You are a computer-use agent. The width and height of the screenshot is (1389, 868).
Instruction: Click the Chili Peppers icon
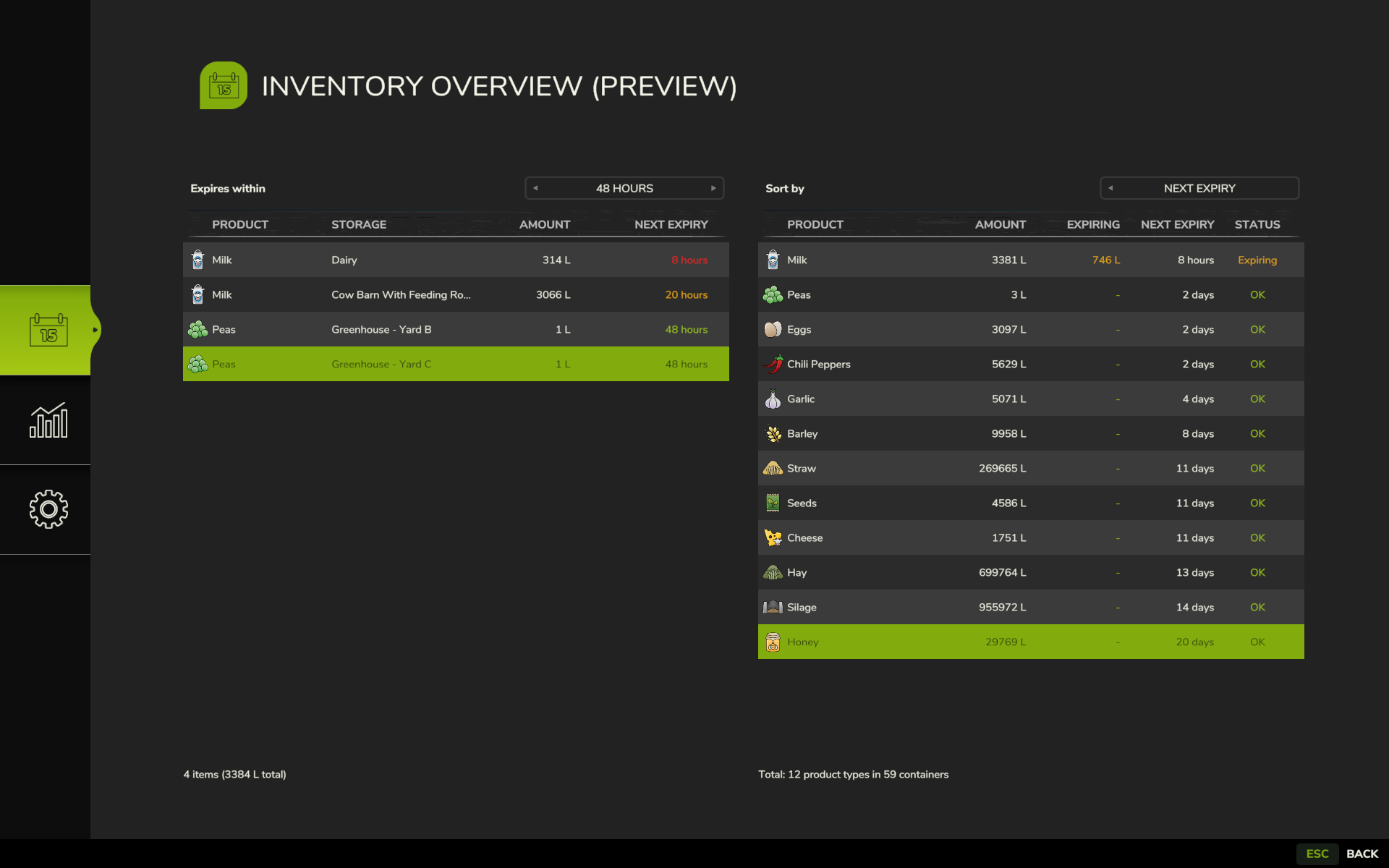(x=773, y=364)
